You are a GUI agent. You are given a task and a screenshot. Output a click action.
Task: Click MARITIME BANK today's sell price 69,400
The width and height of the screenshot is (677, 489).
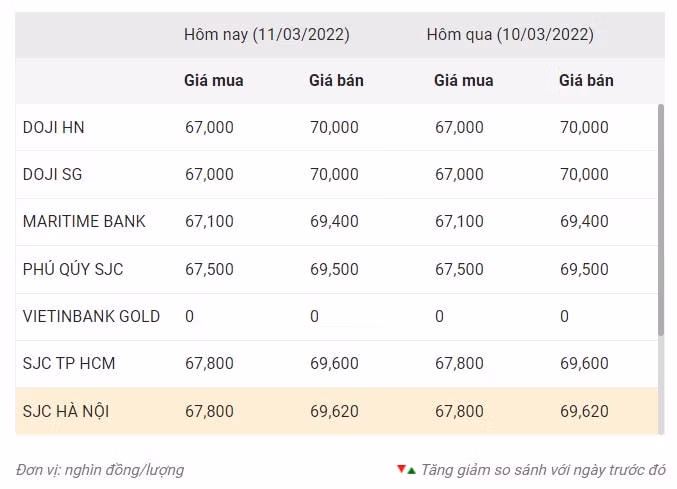click(x=334, y=221)
